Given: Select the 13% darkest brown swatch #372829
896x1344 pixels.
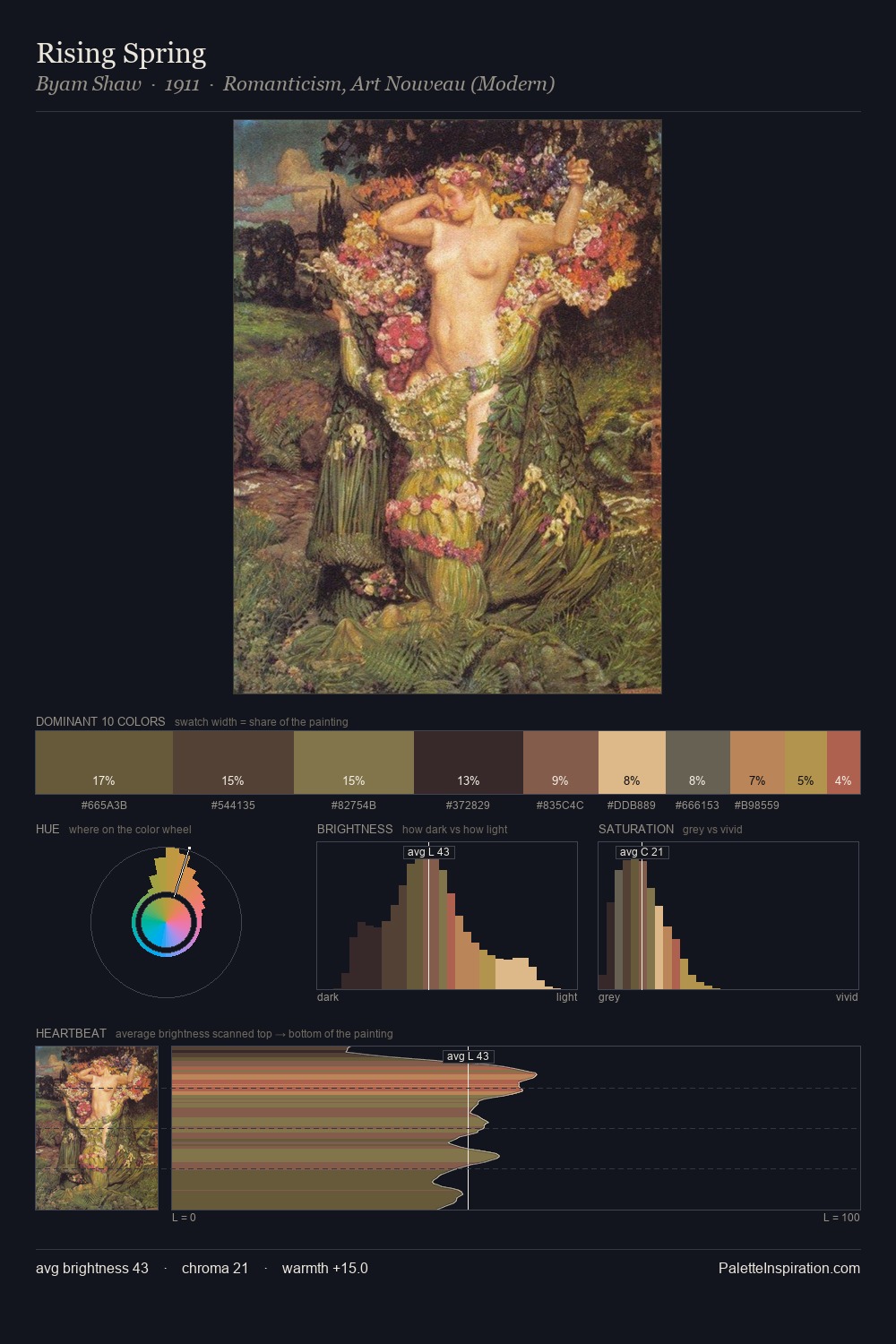Looking at the screenshot, I should click(x=469, y=762).
